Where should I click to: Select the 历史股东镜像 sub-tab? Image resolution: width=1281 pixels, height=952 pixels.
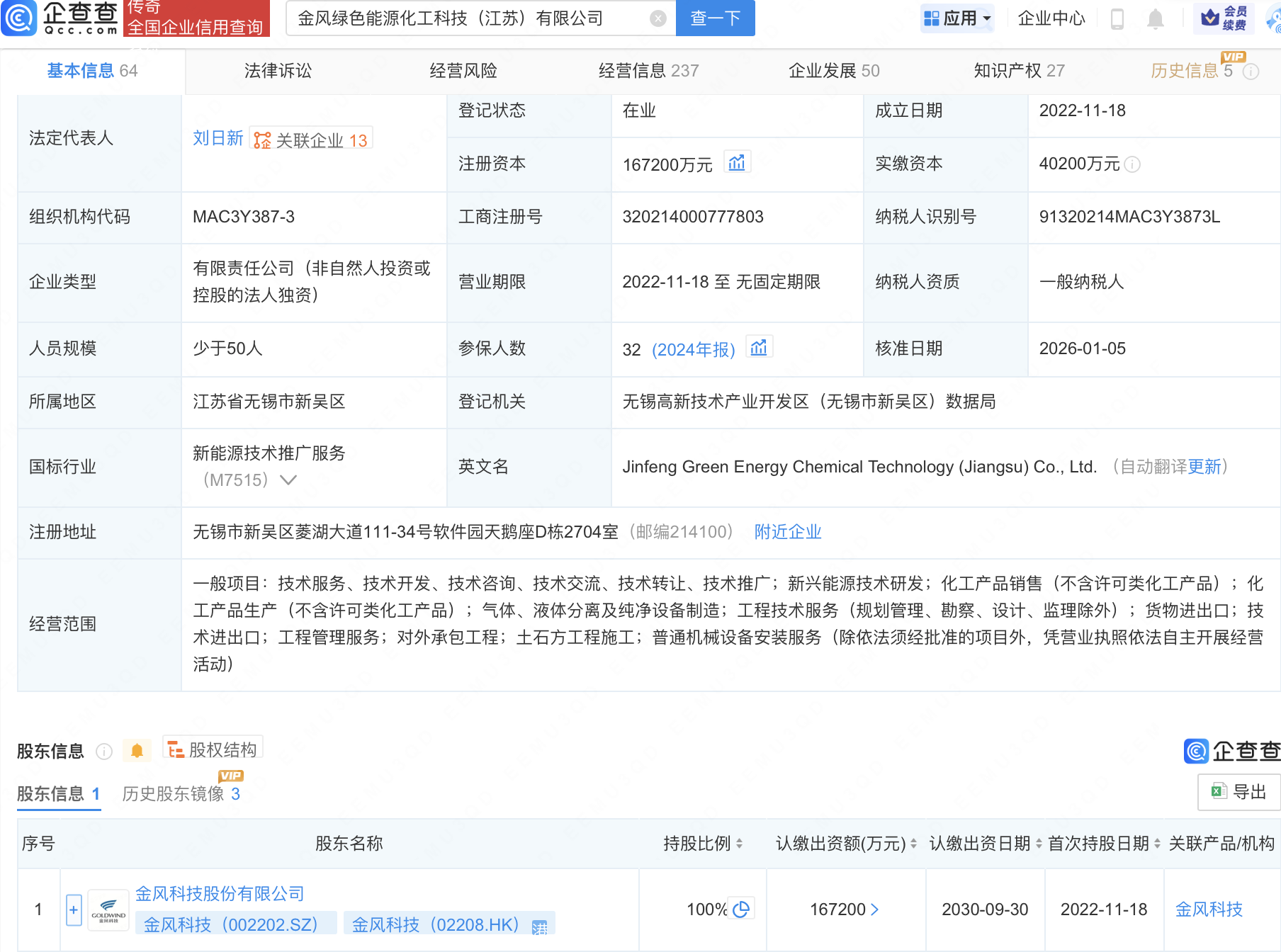click(181, 793)
